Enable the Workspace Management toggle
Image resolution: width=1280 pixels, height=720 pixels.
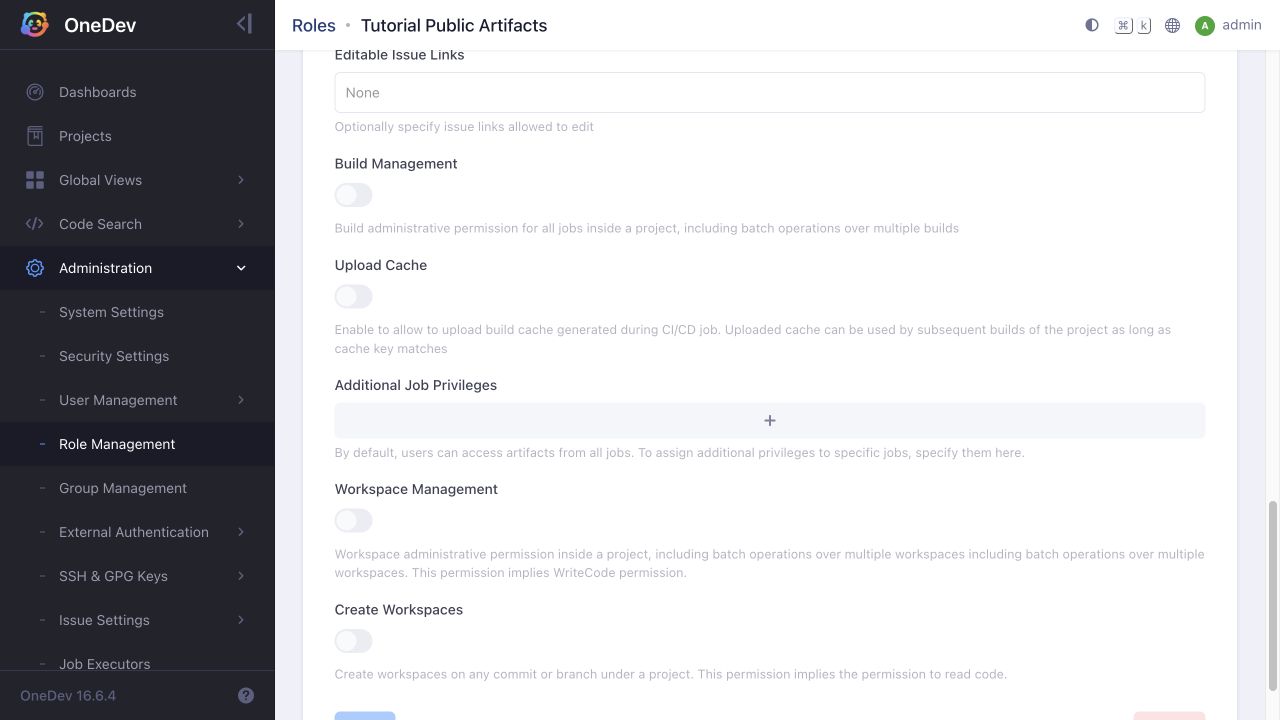point(353,521)
